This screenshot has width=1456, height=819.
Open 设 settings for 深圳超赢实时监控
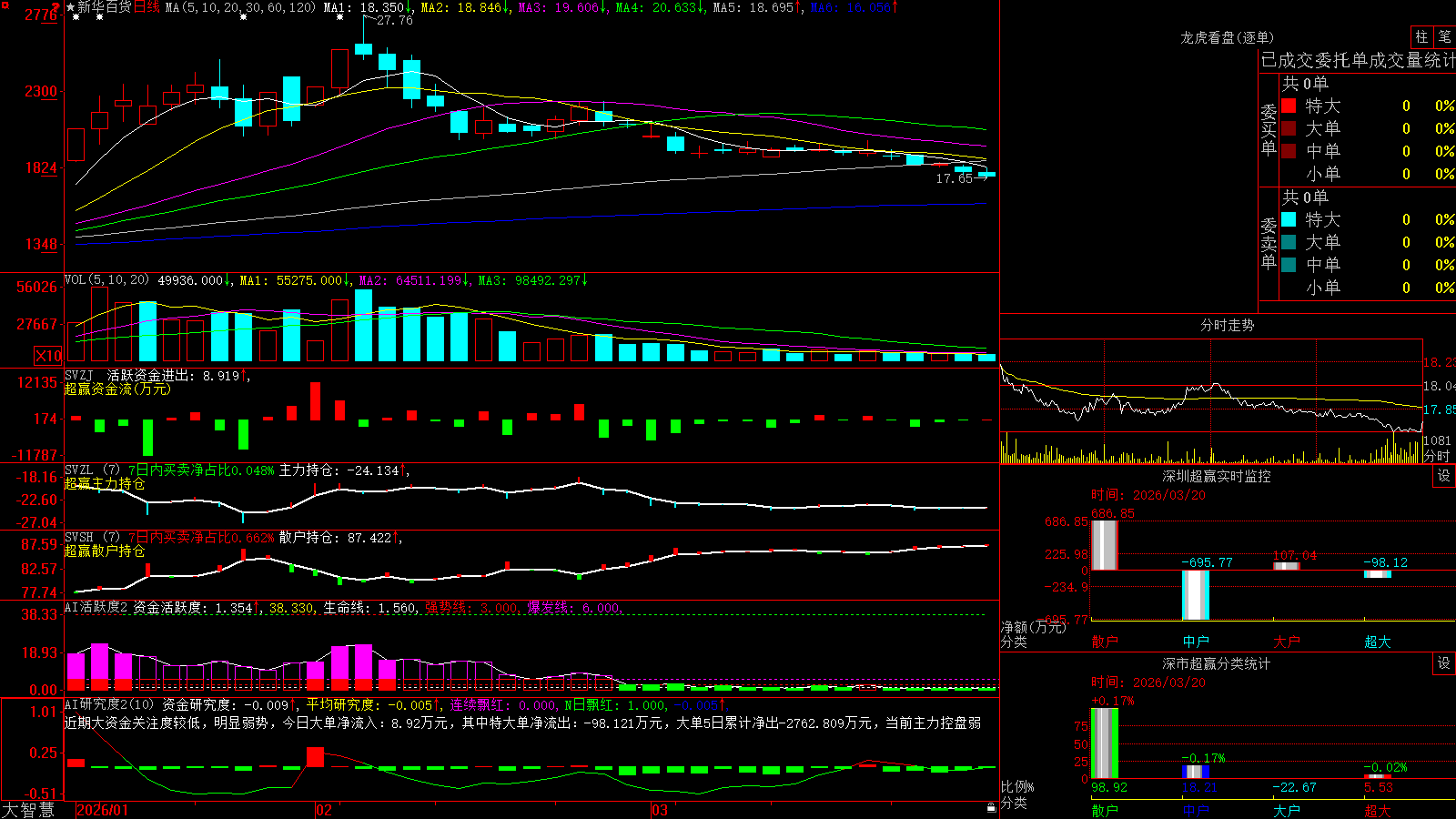tap(1444, 476)
